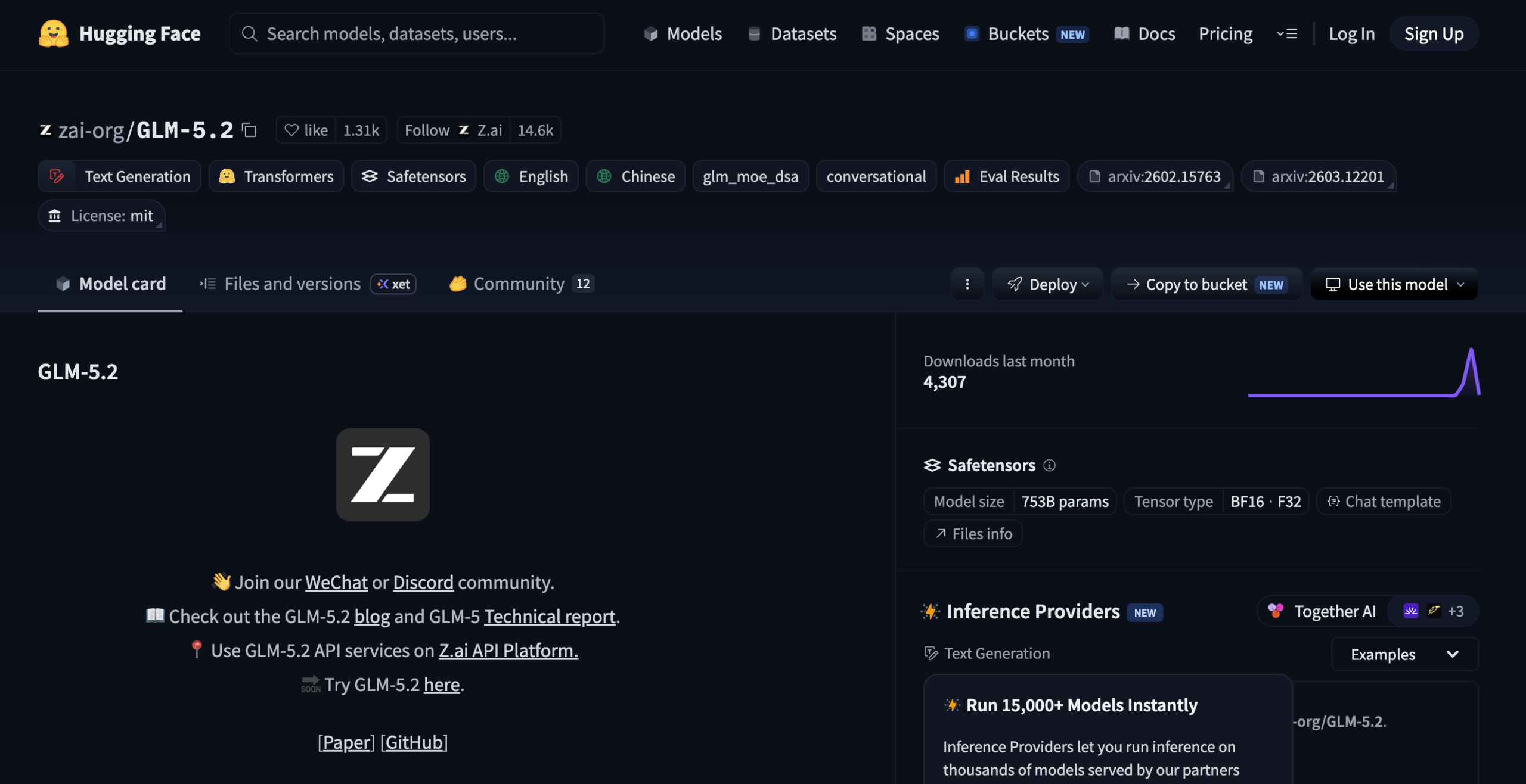Open the WeChat link
This screenshot has width=1526, height=784.
tap(336, 582)
